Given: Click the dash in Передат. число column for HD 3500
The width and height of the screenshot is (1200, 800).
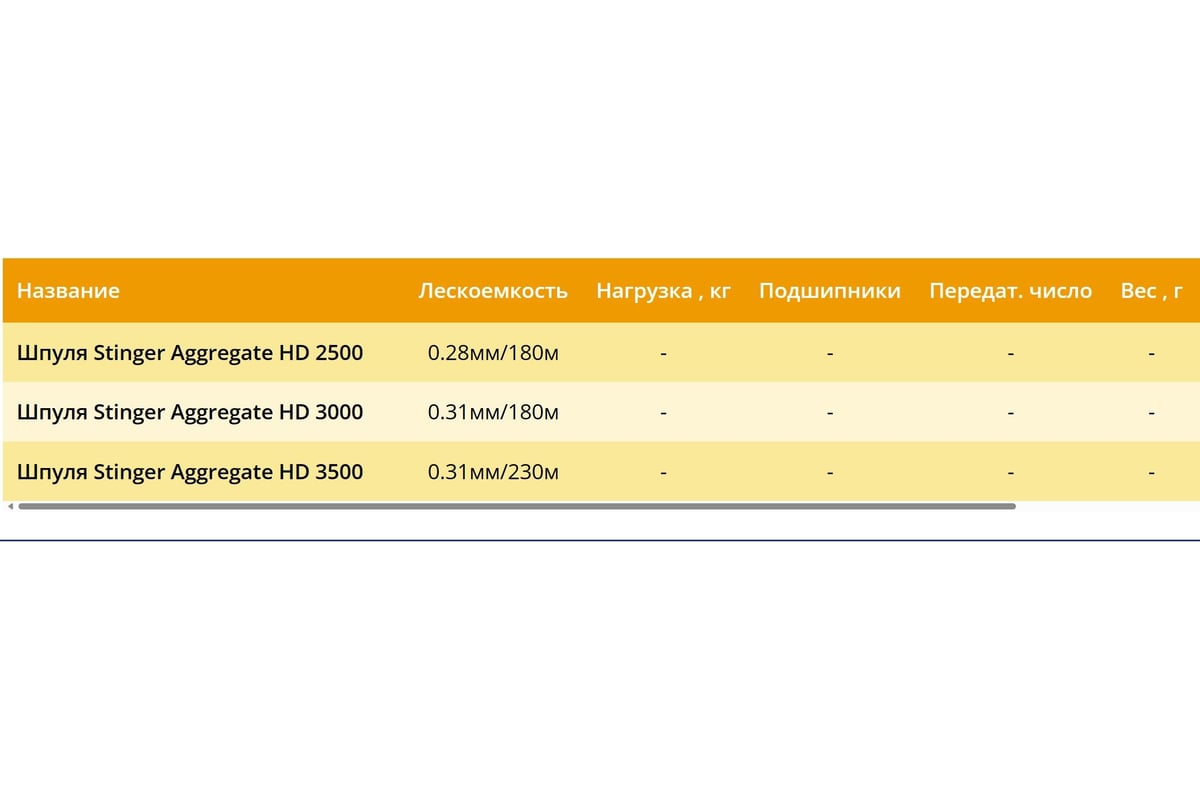Looking at the screenshot, I should (x=1010, y=471).
